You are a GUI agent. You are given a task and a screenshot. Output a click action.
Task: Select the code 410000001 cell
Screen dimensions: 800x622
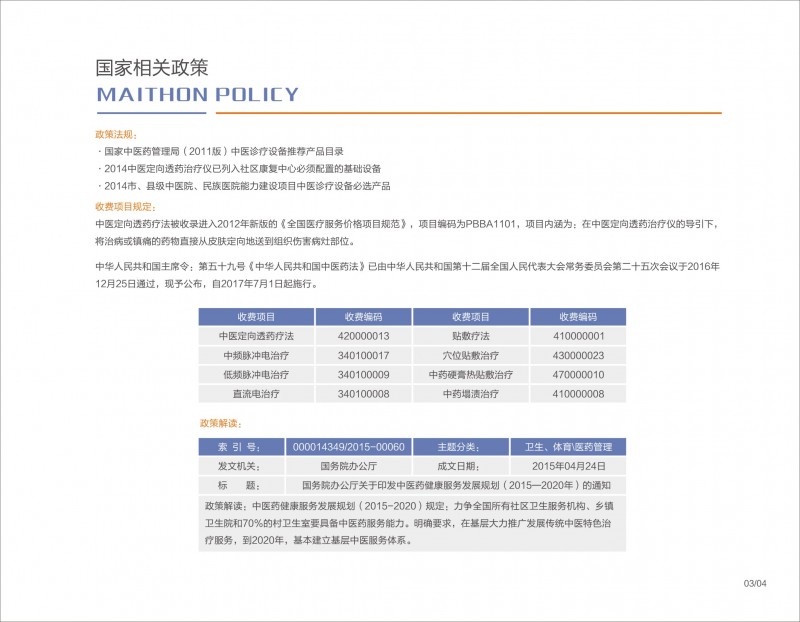[x=578, y=336]
